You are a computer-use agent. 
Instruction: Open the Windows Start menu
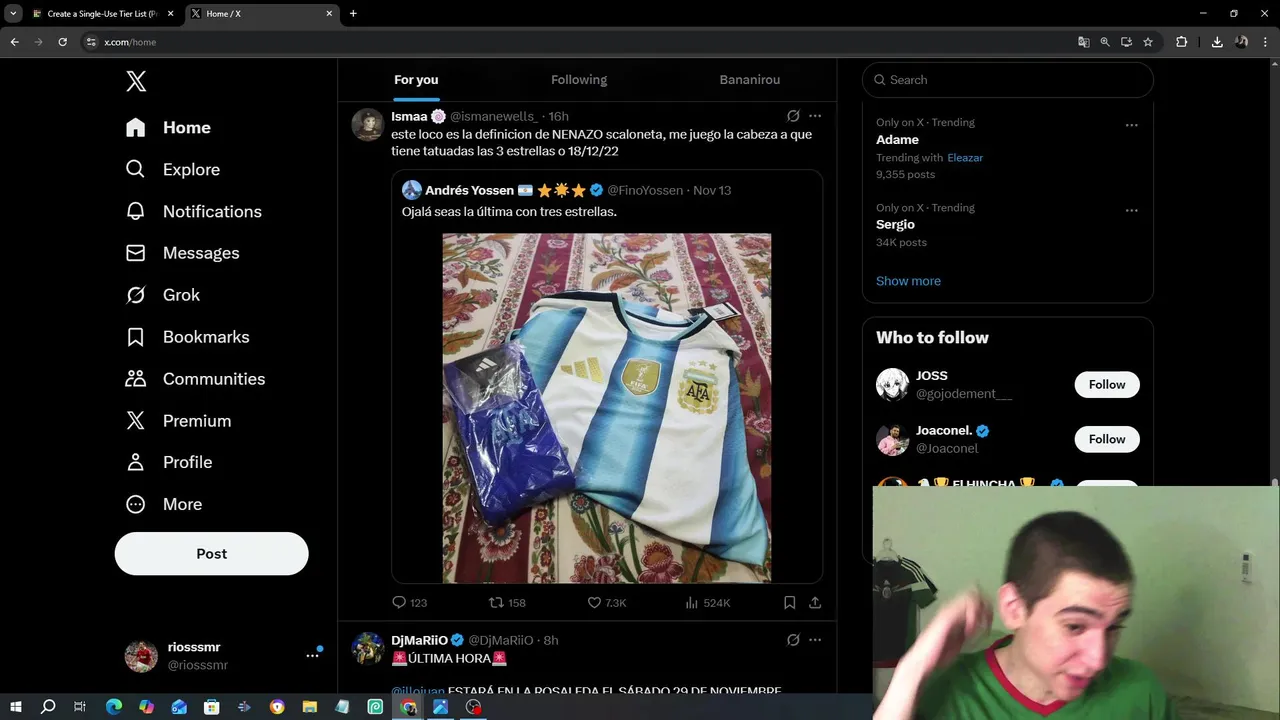click(x=15, y=707)
